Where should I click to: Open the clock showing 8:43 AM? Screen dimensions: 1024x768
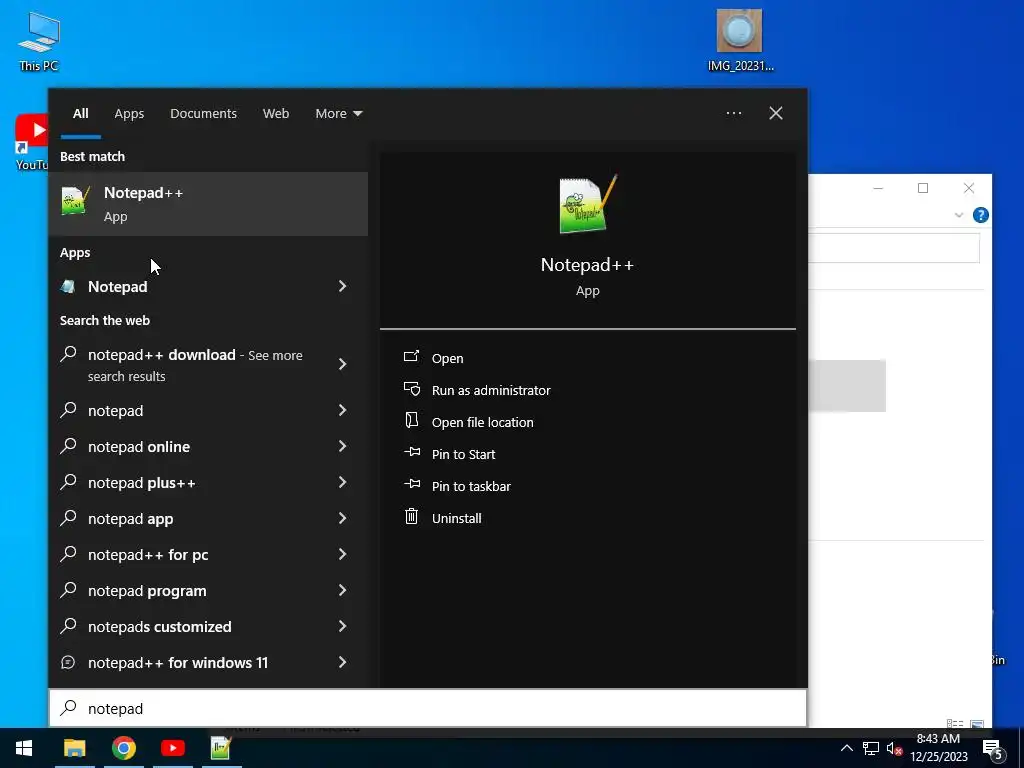[938, 748]
